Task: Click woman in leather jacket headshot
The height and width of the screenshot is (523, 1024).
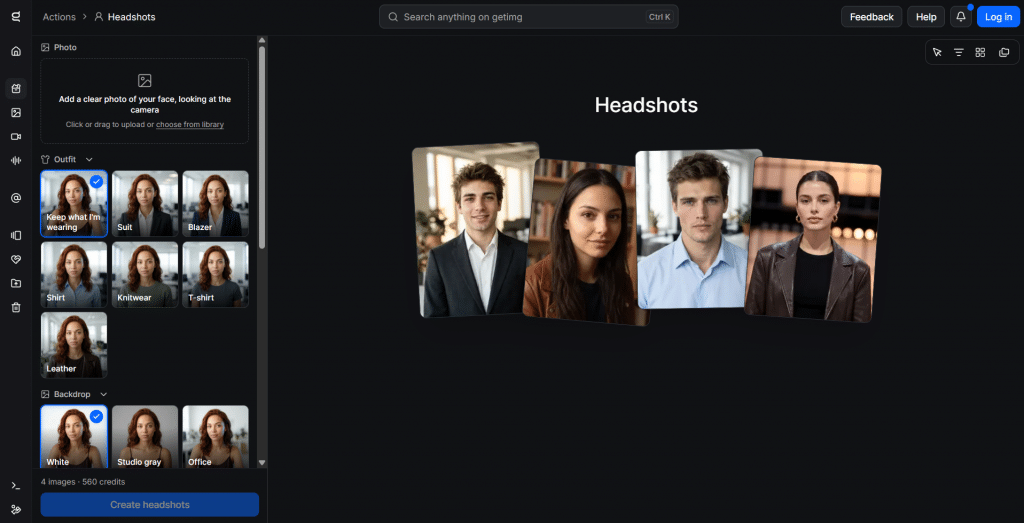Action: pos(813,240)
